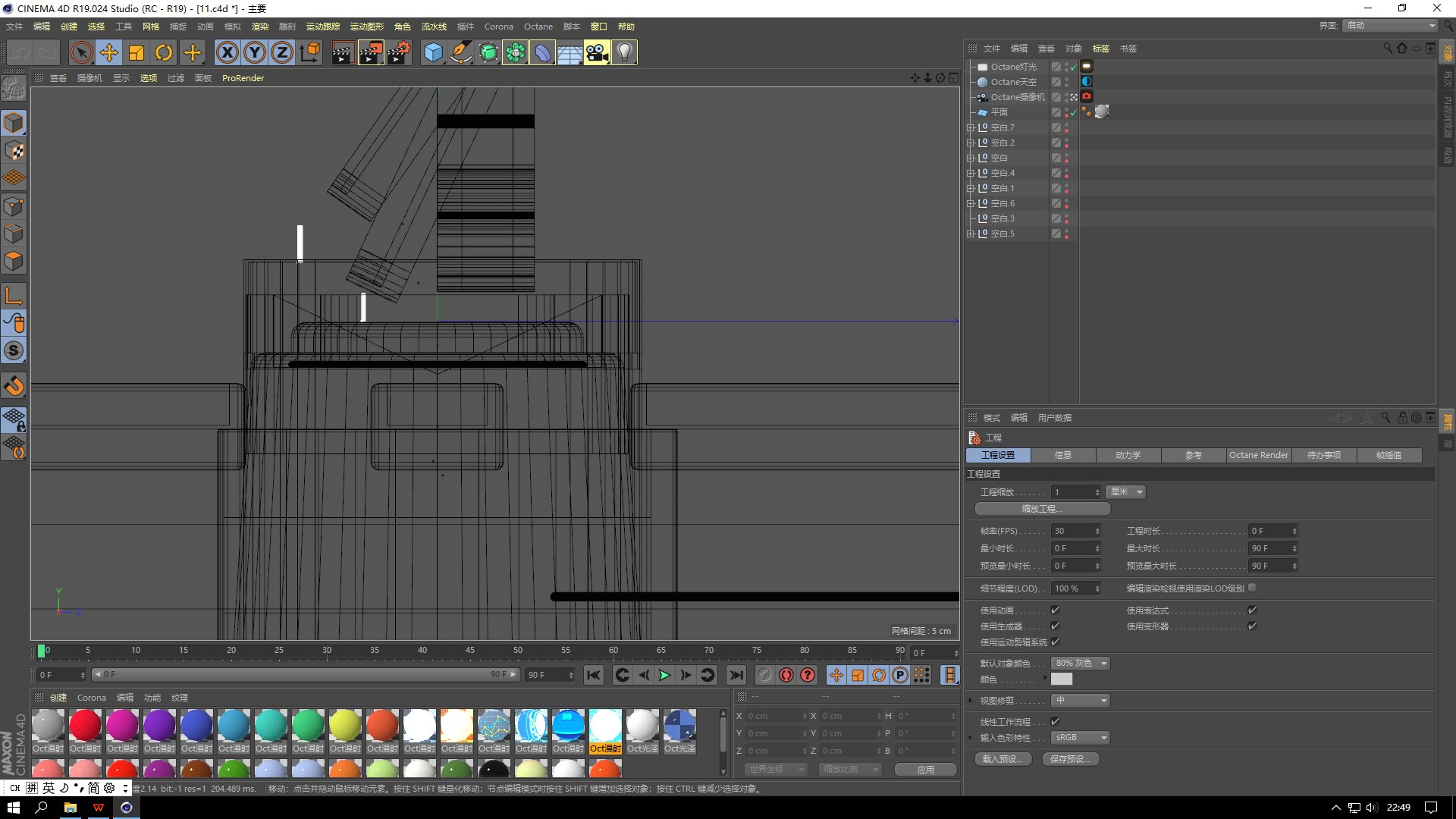Click the camera object icon
1456x819 pixels.
pos(597,52)
